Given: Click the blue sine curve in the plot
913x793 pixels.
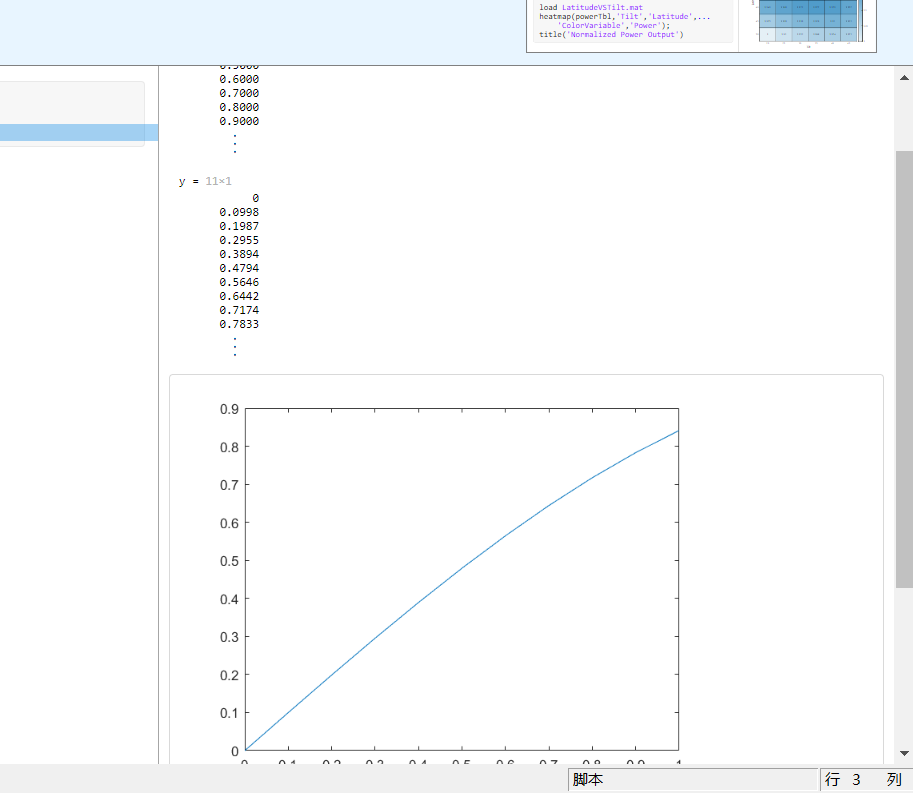Looking at the screenshot, I should pyautogui.click(x=462, y=568).
